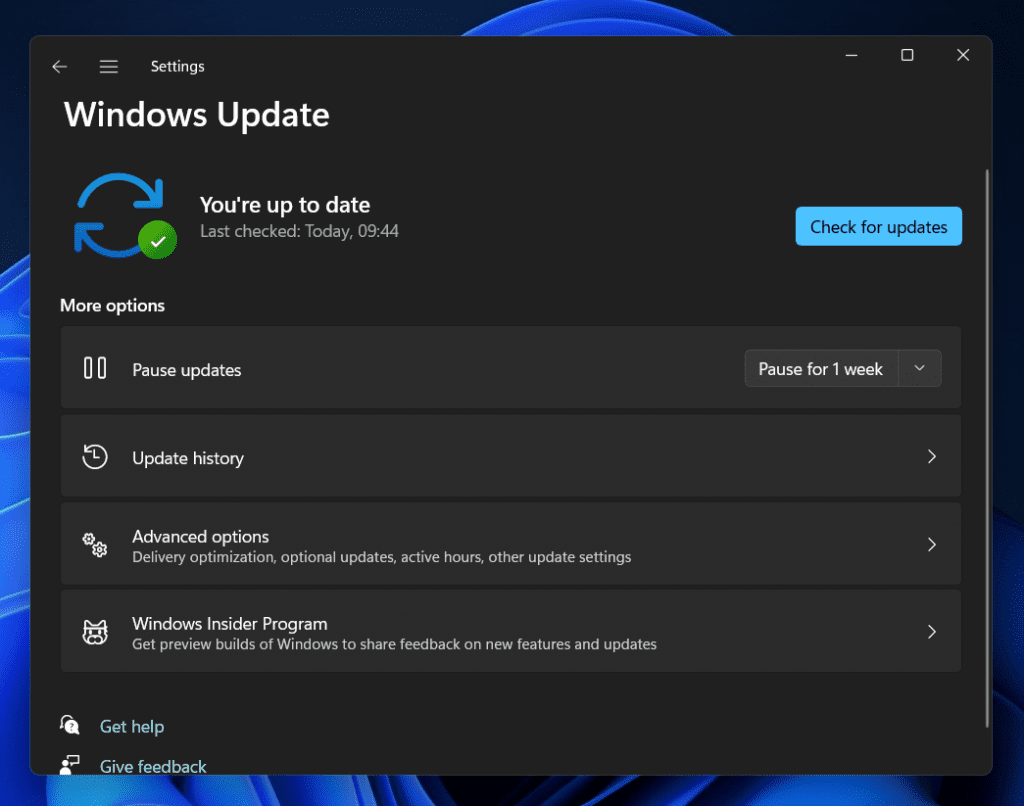
Task: Select the Settings header menu item
Action: pos(177,66)
